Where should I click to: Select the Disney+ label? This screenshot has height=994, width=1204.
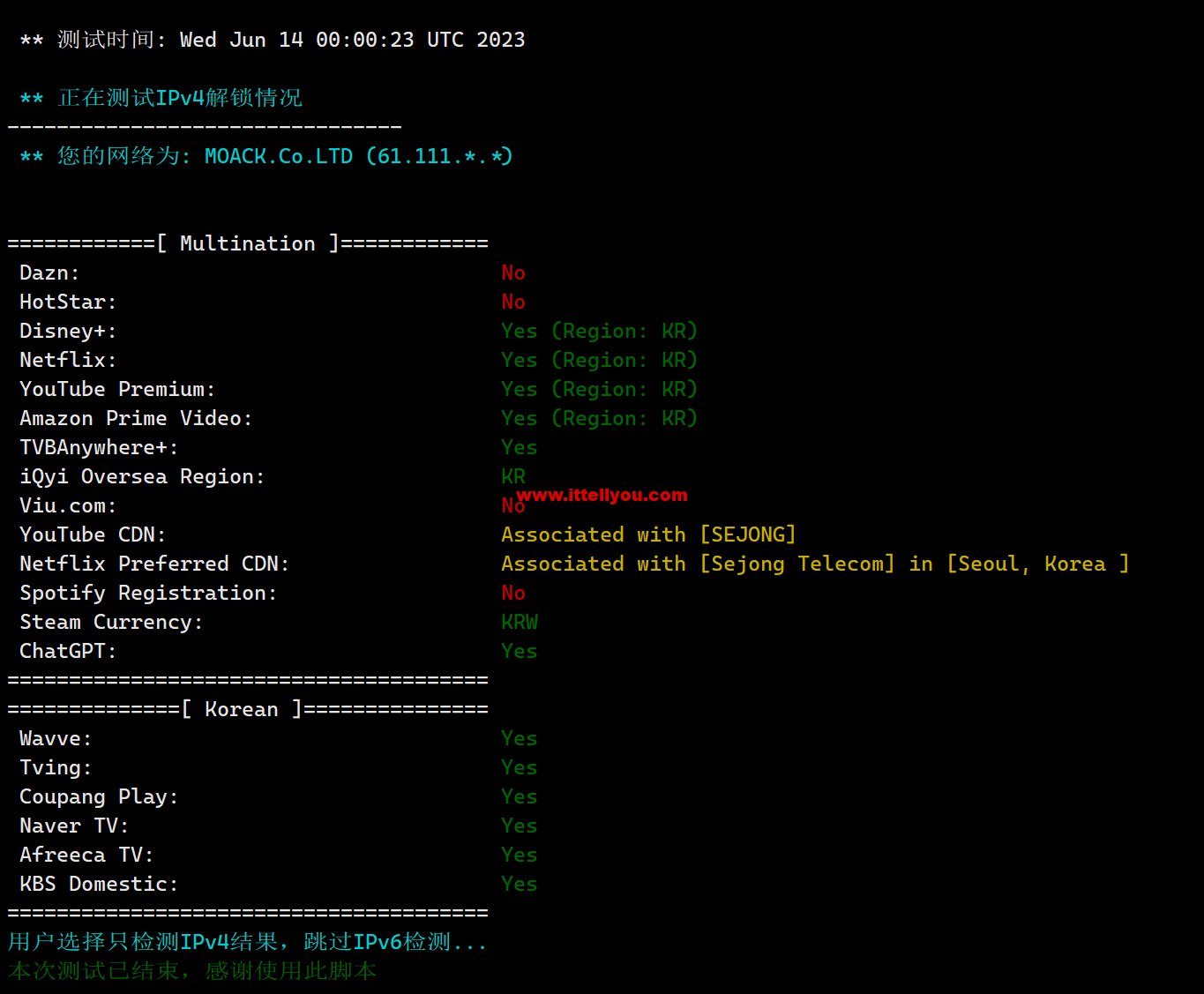(x=68, y=331)
